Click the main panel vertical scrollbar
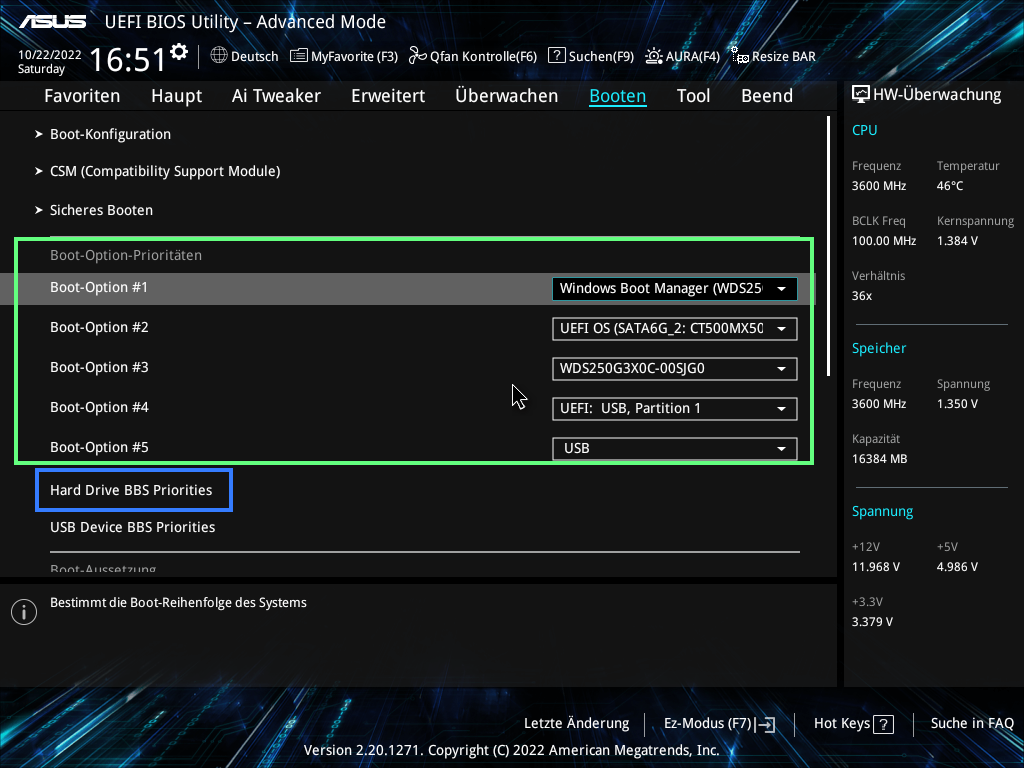The height and width of the screenshot is (768, 1024). (829, 246)
